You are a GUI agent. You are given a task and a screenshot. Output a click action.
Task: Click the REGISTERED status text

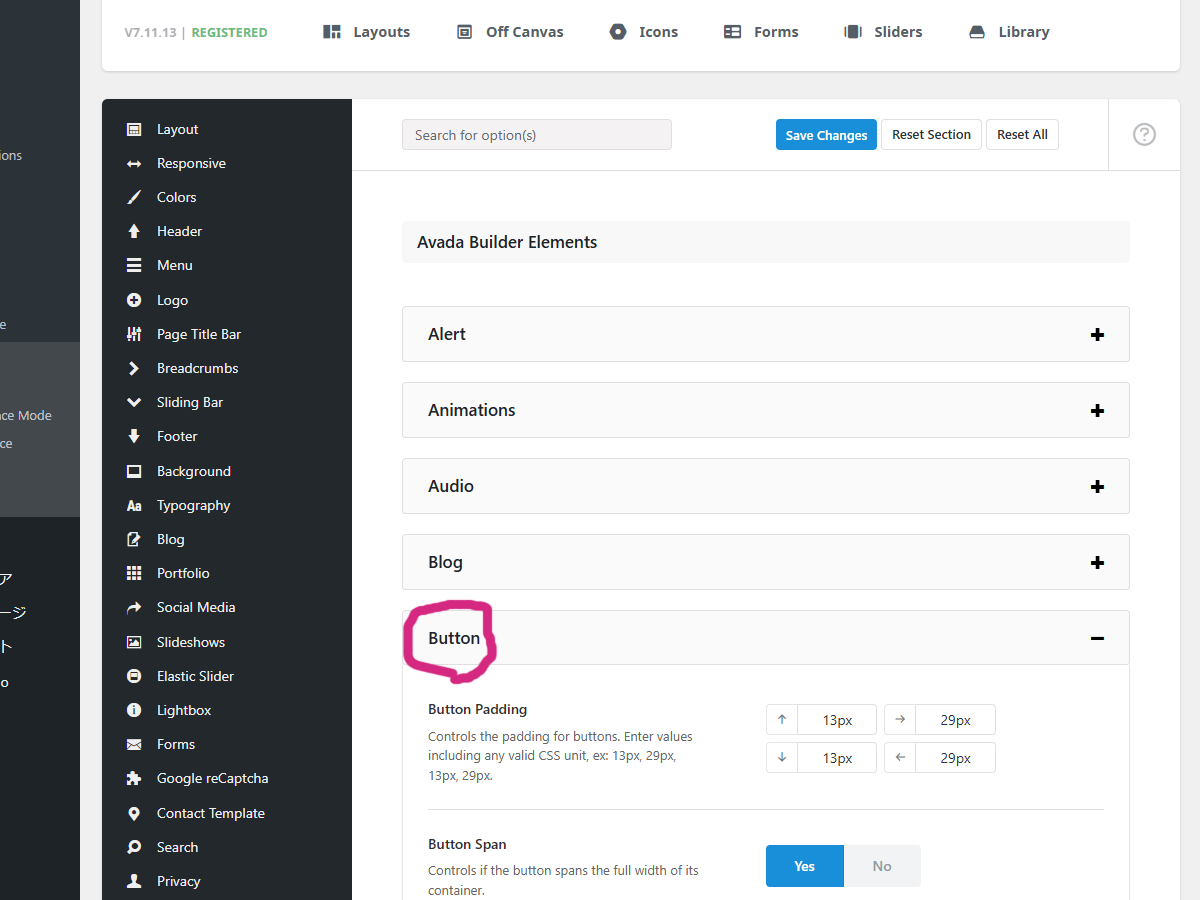click(229, 32)
